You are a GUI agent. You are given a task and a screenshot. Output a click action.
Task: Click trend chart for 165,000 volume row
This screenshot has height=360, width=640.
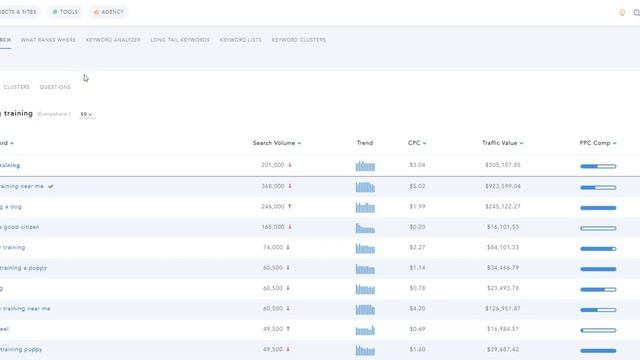tap(365, 228)
